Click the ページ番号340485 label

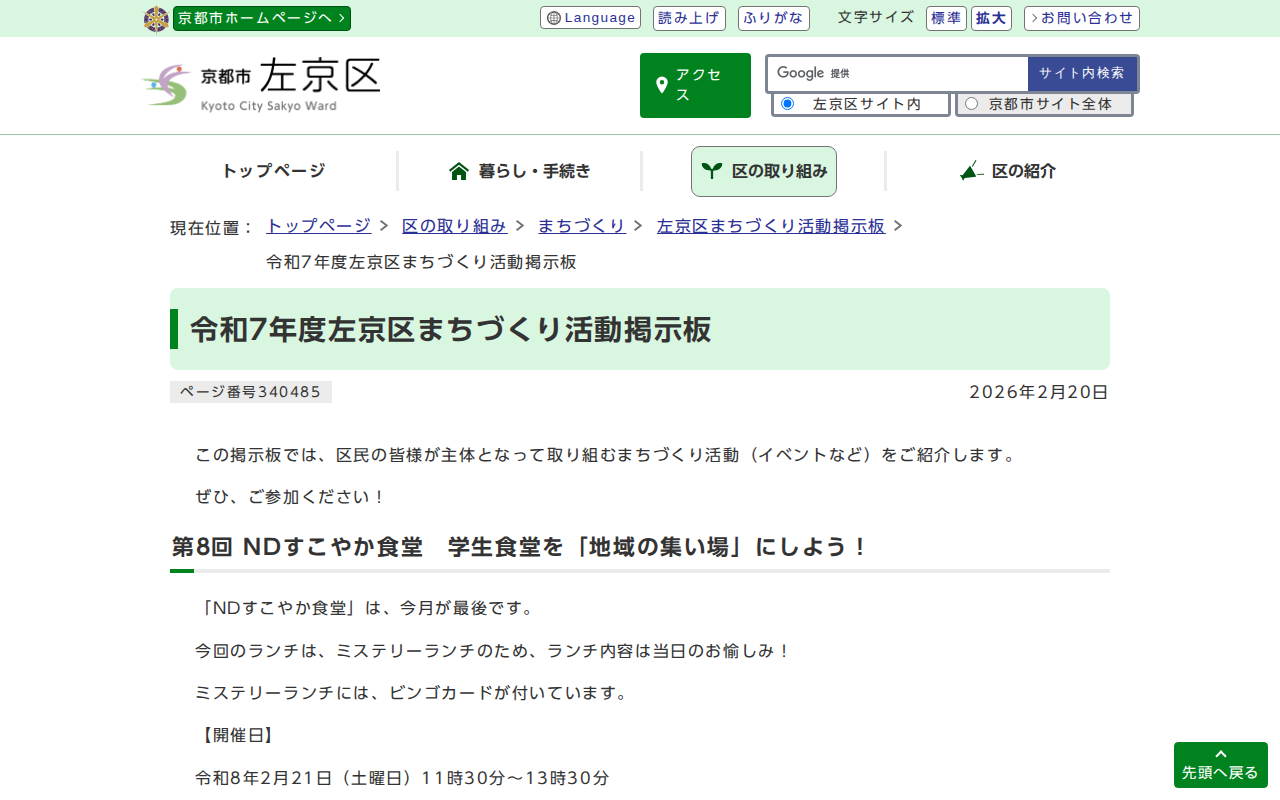251,392
